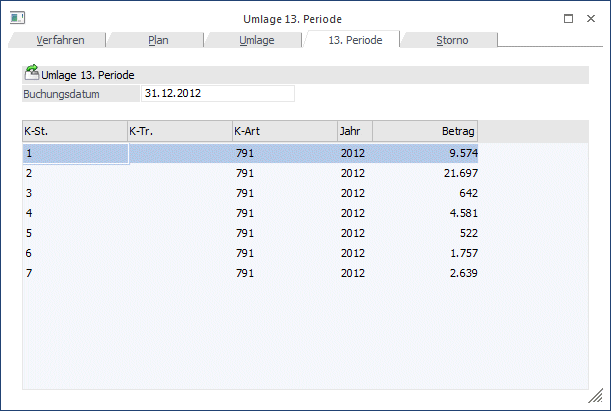Click the Buchungsdatum date field
Screen dimensions: 611x411
pos(218,94)
